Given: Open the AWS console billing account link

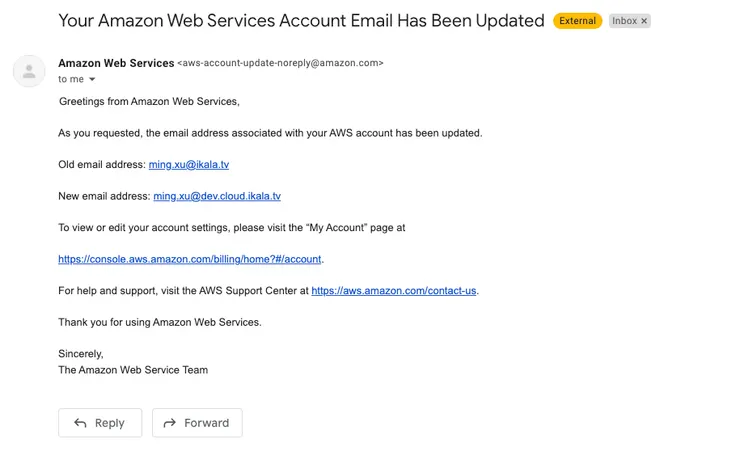Looking at the screenshot, I should (x=190, y=259).
